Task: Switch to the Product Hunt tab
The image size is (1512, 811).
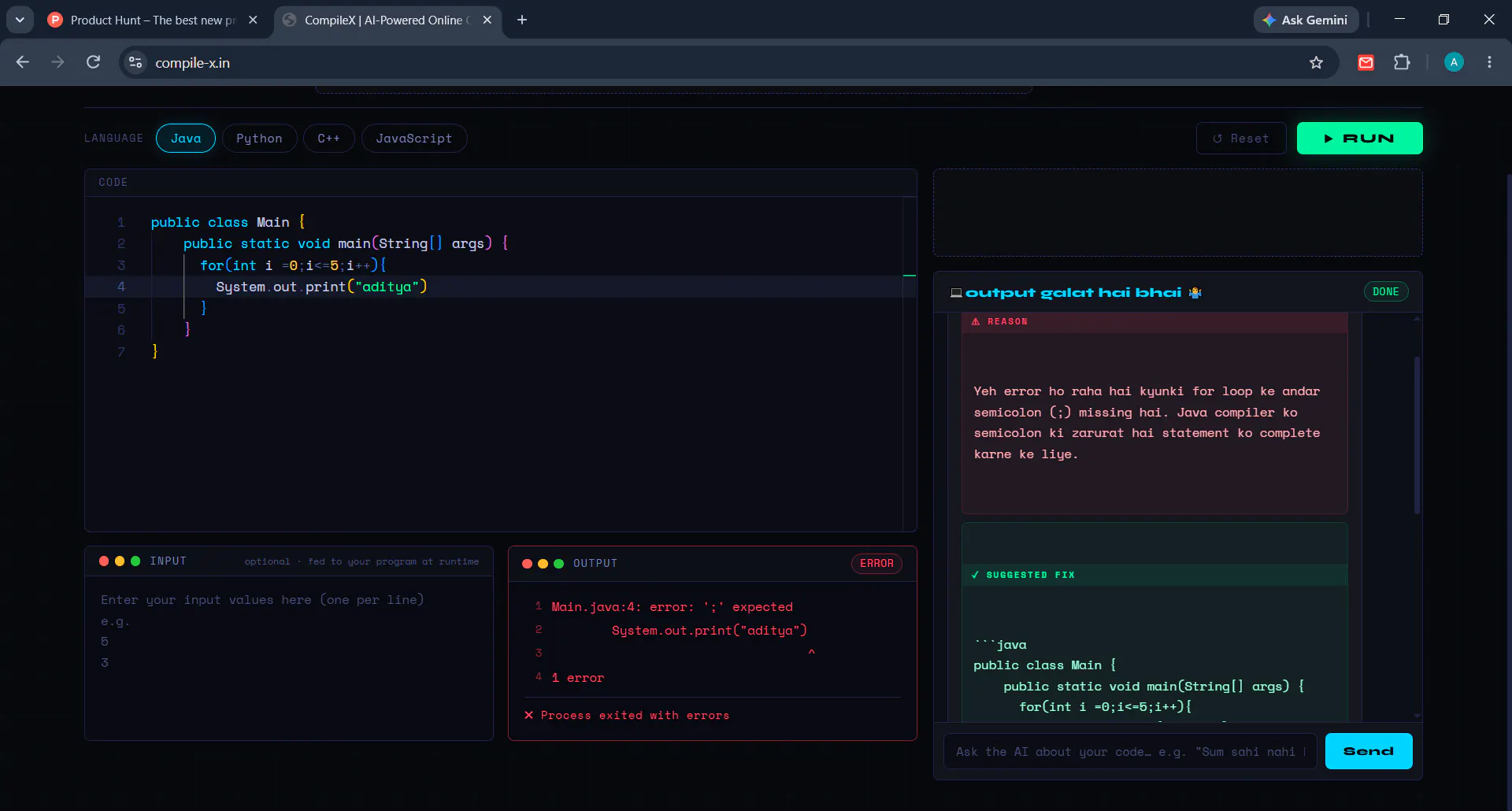Action: (152, 20)
